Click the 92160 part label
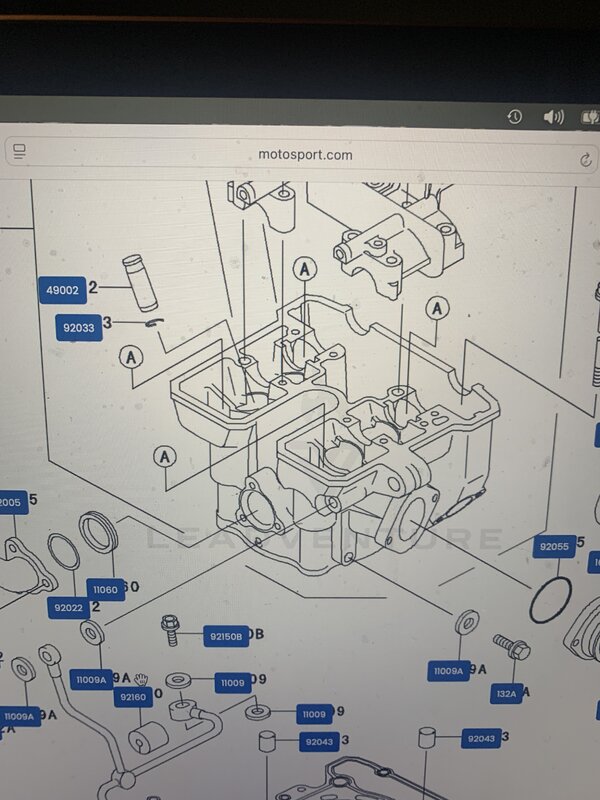The height and width of the screenshot is (800, 600). (x=133, y=697)
